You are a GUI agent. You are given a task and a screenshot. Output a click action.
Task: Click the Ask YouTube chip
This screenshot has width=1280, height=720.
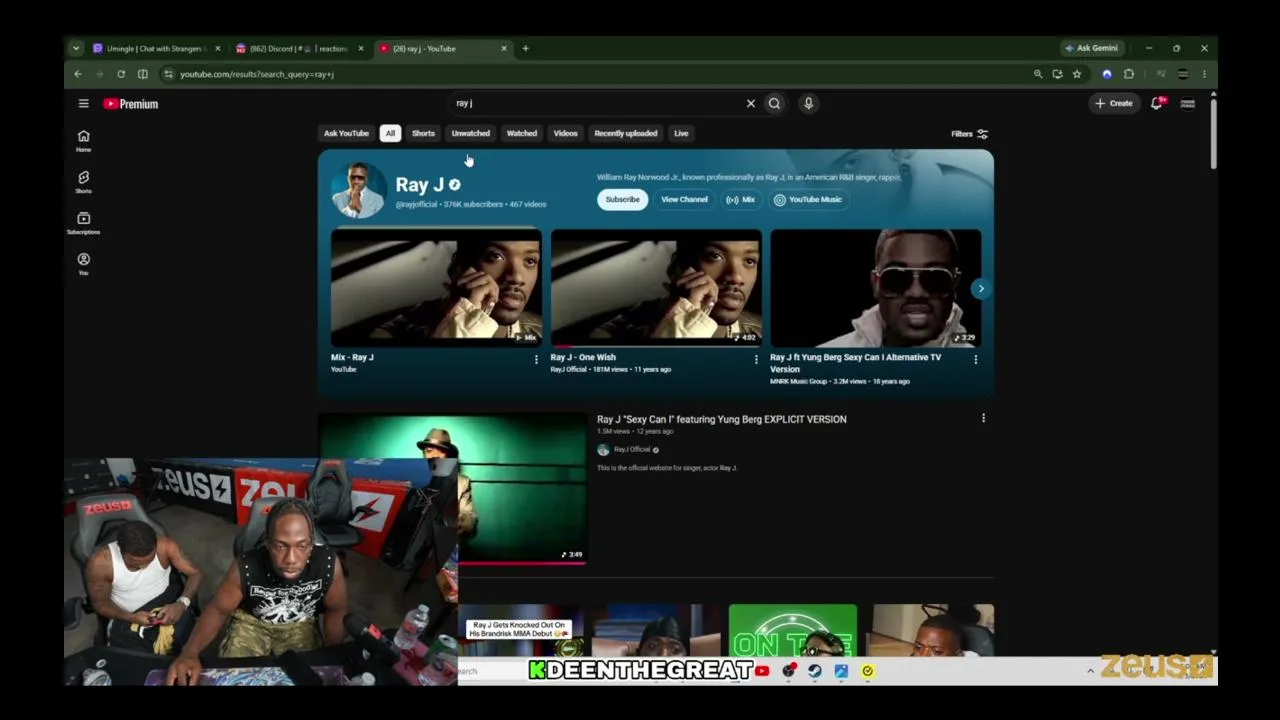[x=346, y=133]
